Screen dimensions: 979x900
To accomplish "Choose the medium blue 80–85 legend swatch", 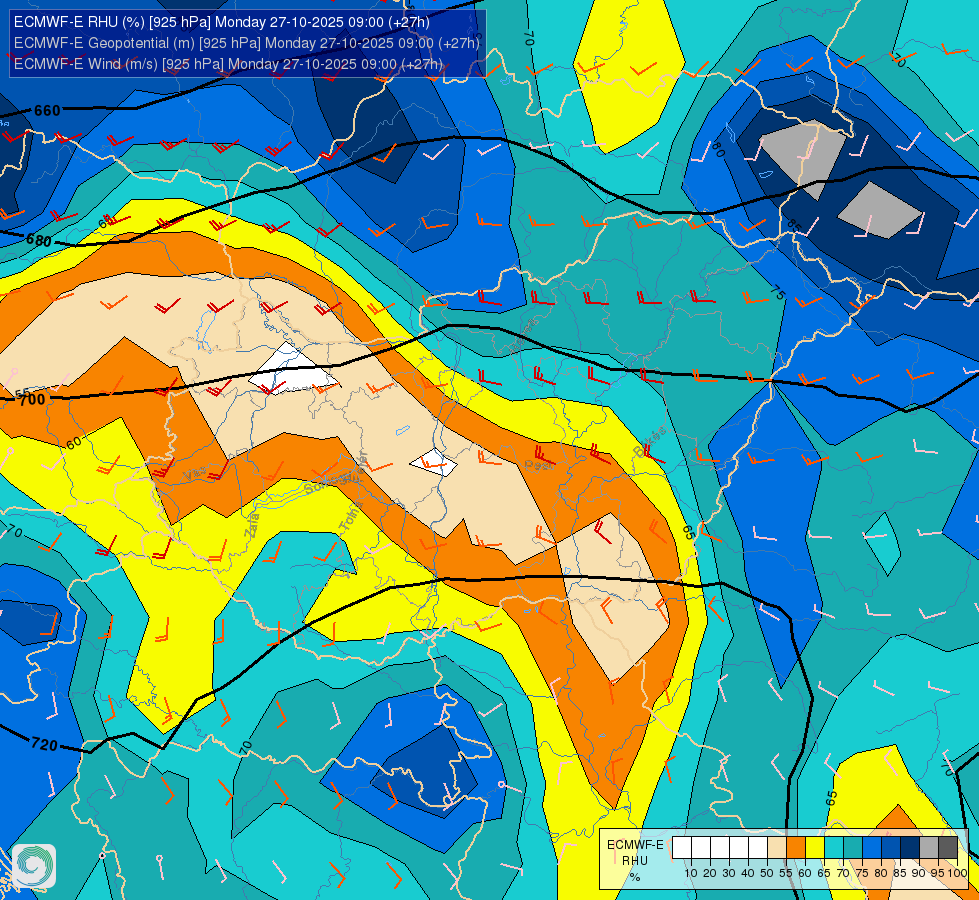I will tap(891, 848).
